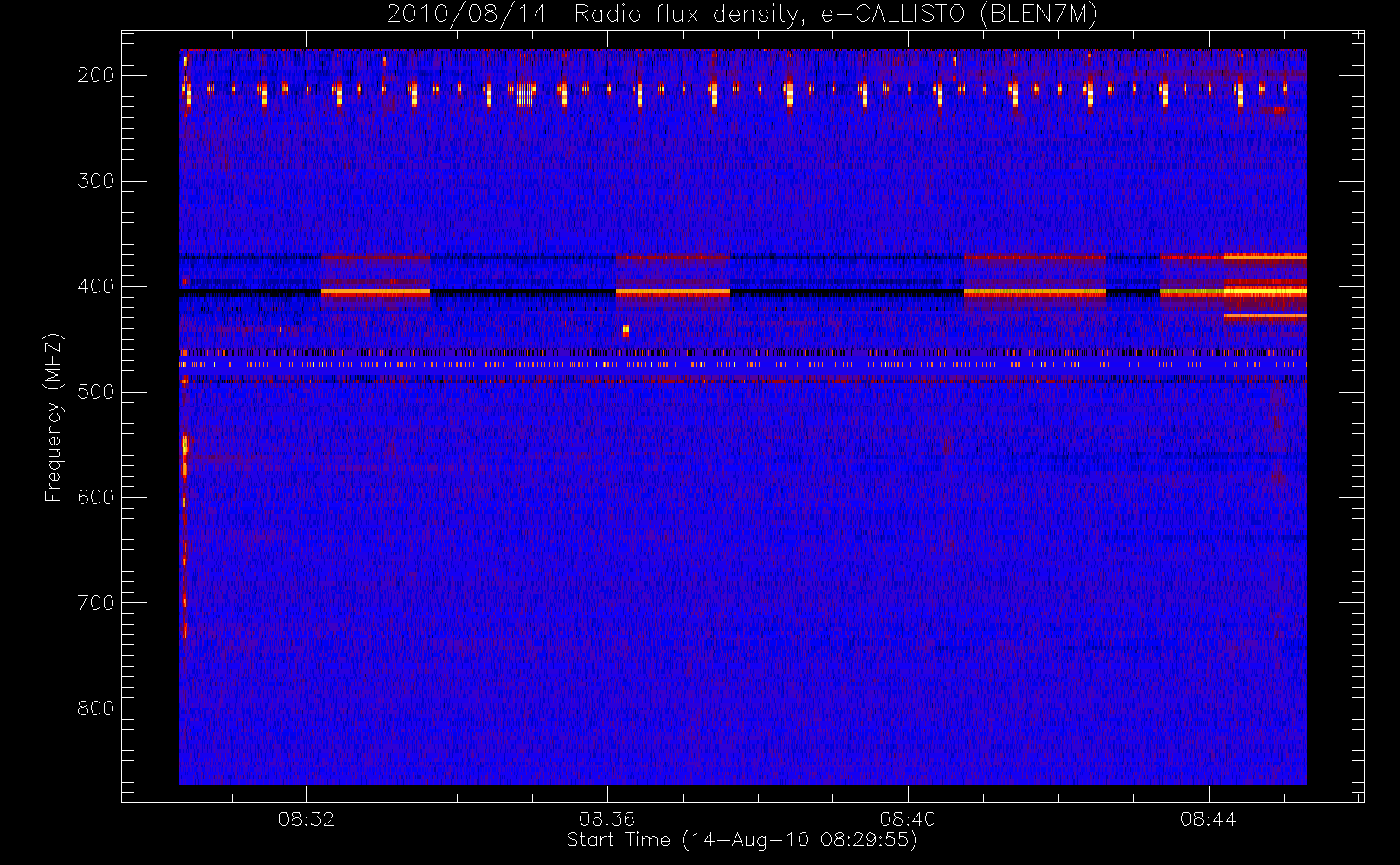Click the plot title "Radio flux density, e-CALLISTO (BLEN7M)"
Image resolution: width=1400 pixels, height=865 pixels.
(836, 15)
